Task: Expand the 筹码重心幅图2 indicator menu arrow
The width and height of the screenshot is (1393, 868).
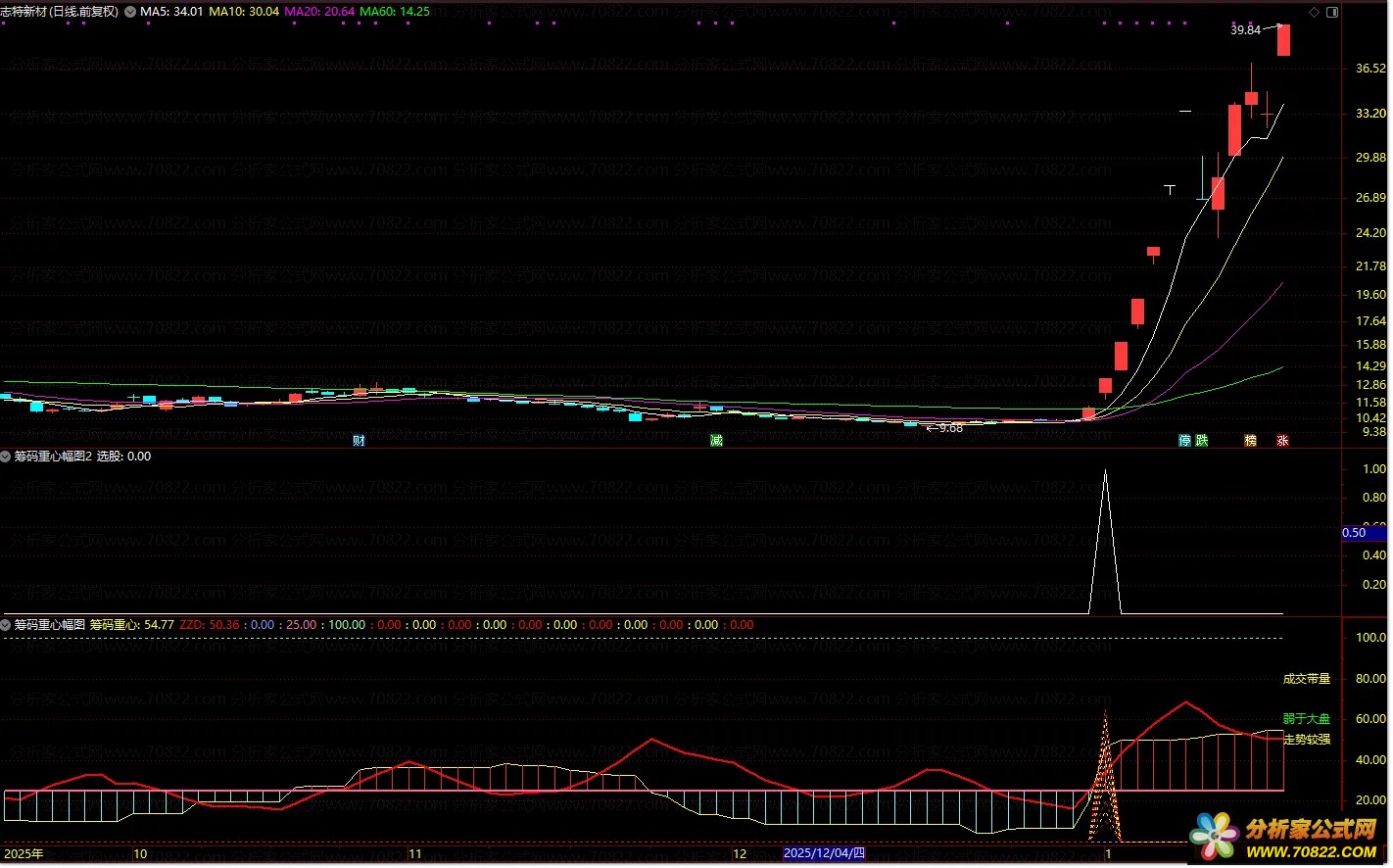Action: click(6, 457)
